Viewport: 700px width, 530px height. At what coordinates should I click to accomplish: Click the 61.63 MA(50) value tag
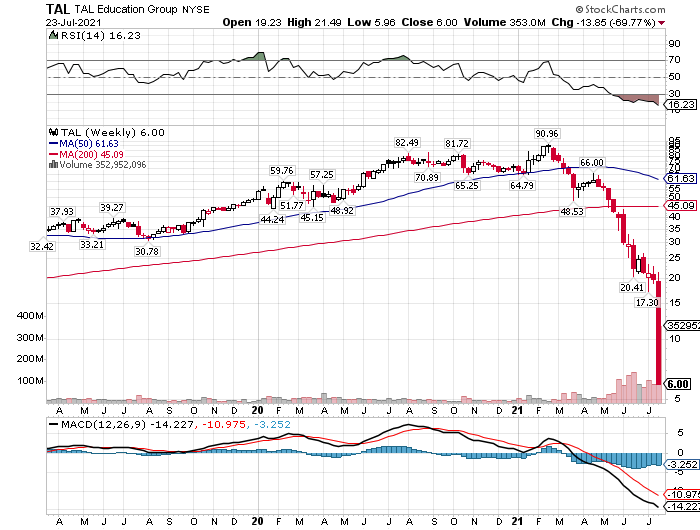click(x=681, y=179)
